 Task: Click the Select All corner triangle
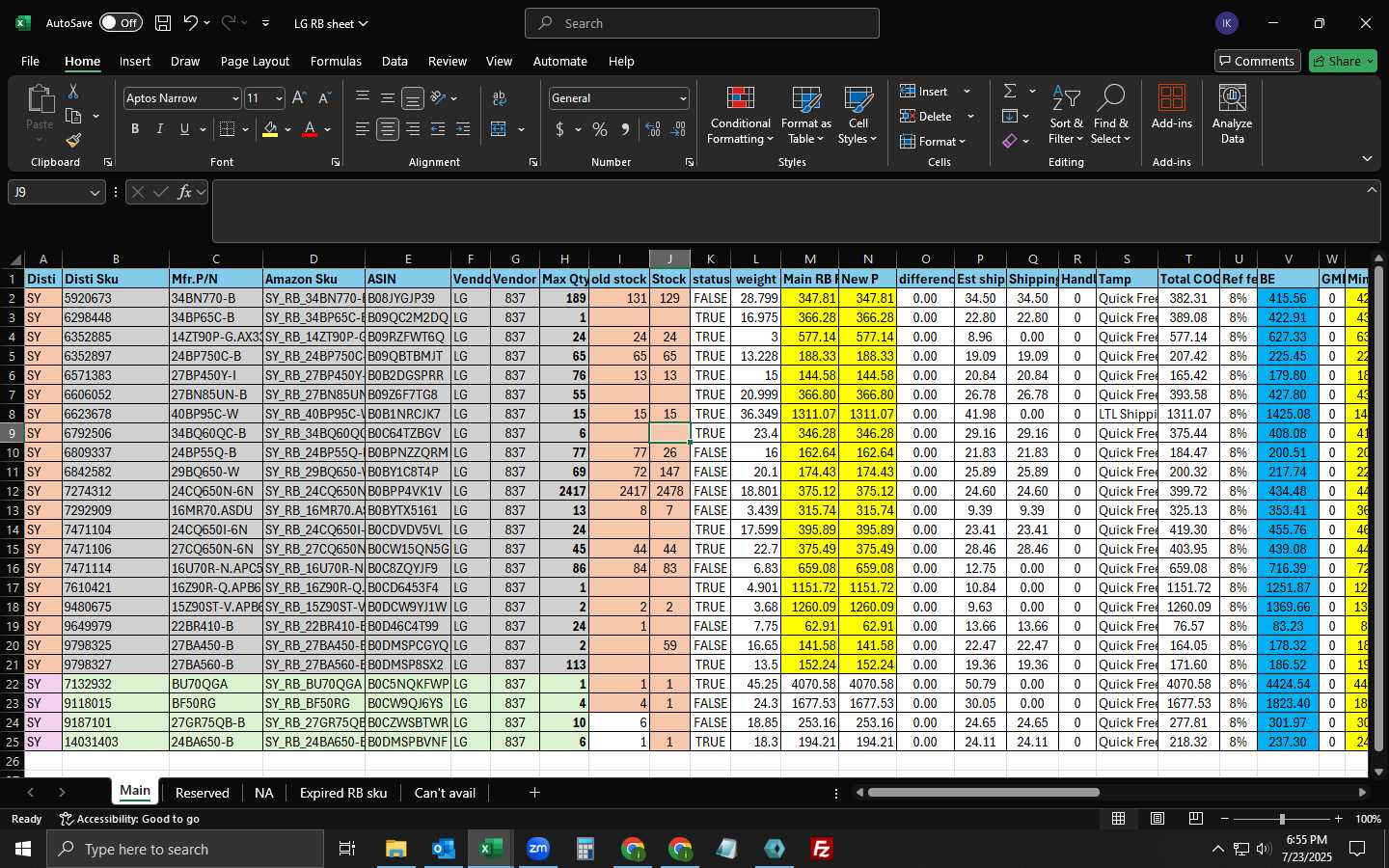15,259
